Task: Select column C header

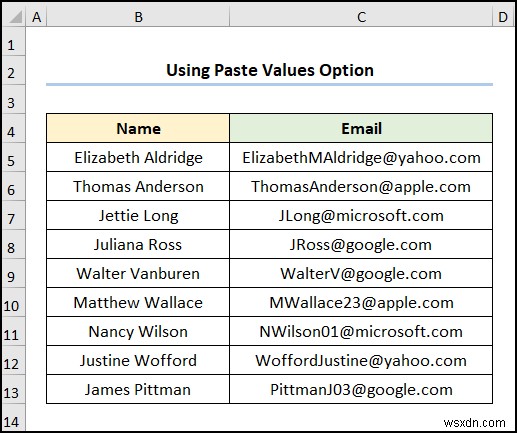Action: click(361, 17)
